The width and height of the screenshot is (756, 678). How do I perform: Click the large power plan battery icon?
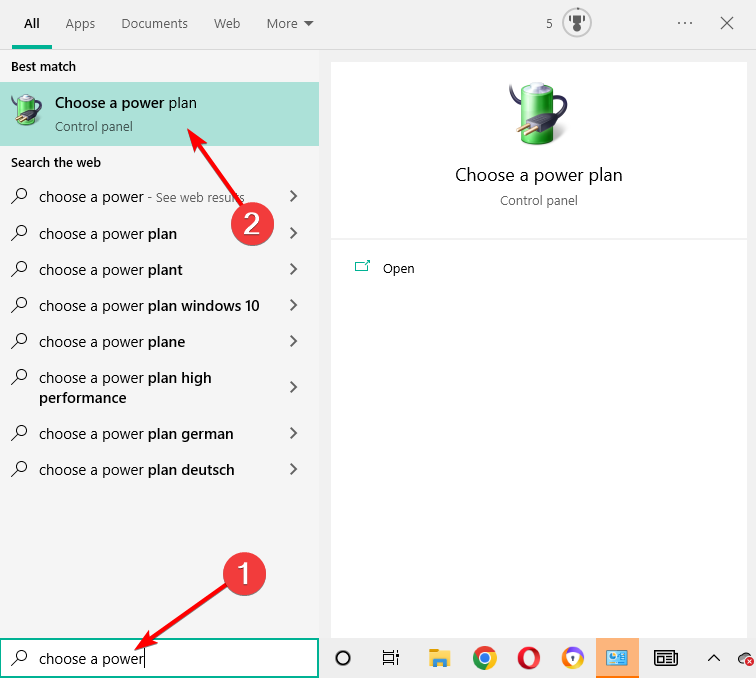pos(539,114)
